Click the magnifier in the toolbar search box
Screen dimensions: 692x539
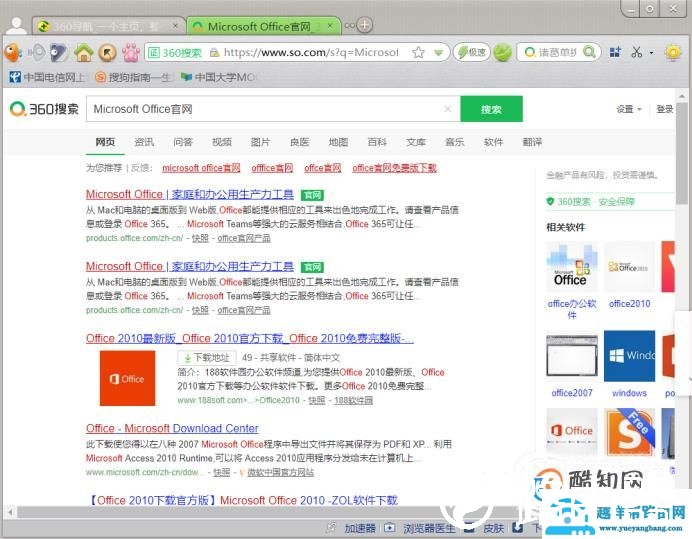tap(589, 53)
